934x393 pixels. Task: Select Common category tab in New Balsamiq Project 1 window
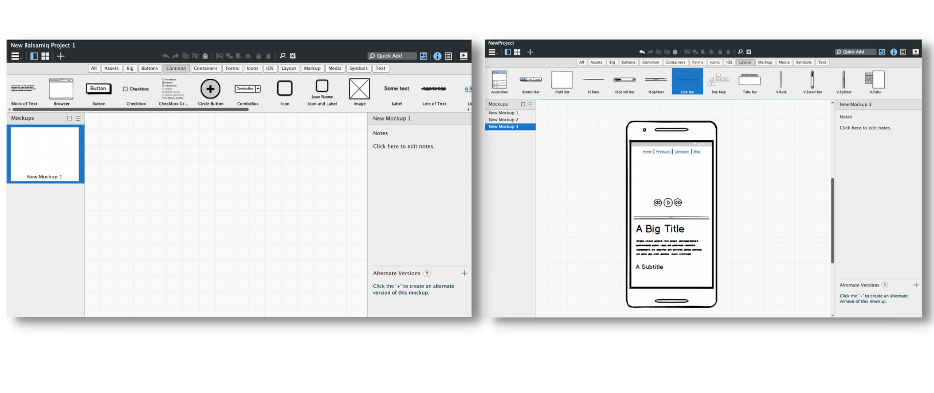click(176, 68)
